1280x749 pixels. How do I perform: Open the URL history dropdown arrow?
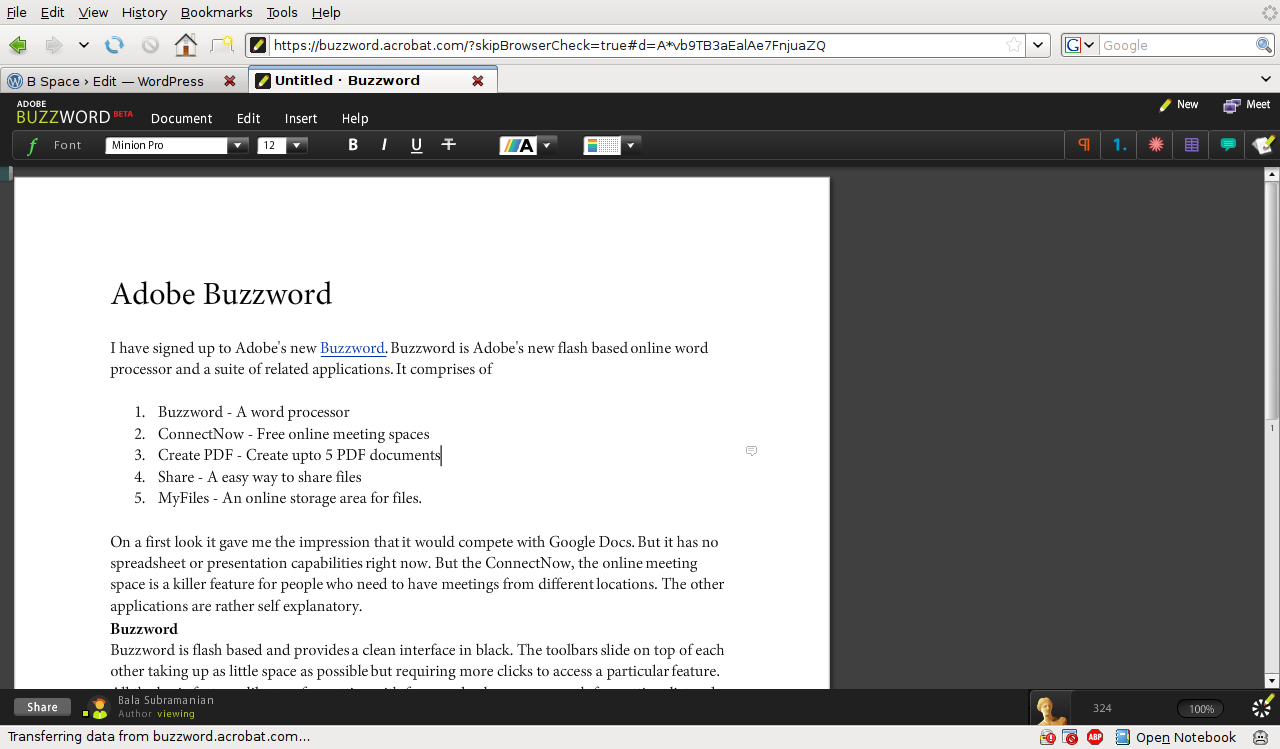pos(1039,45)
